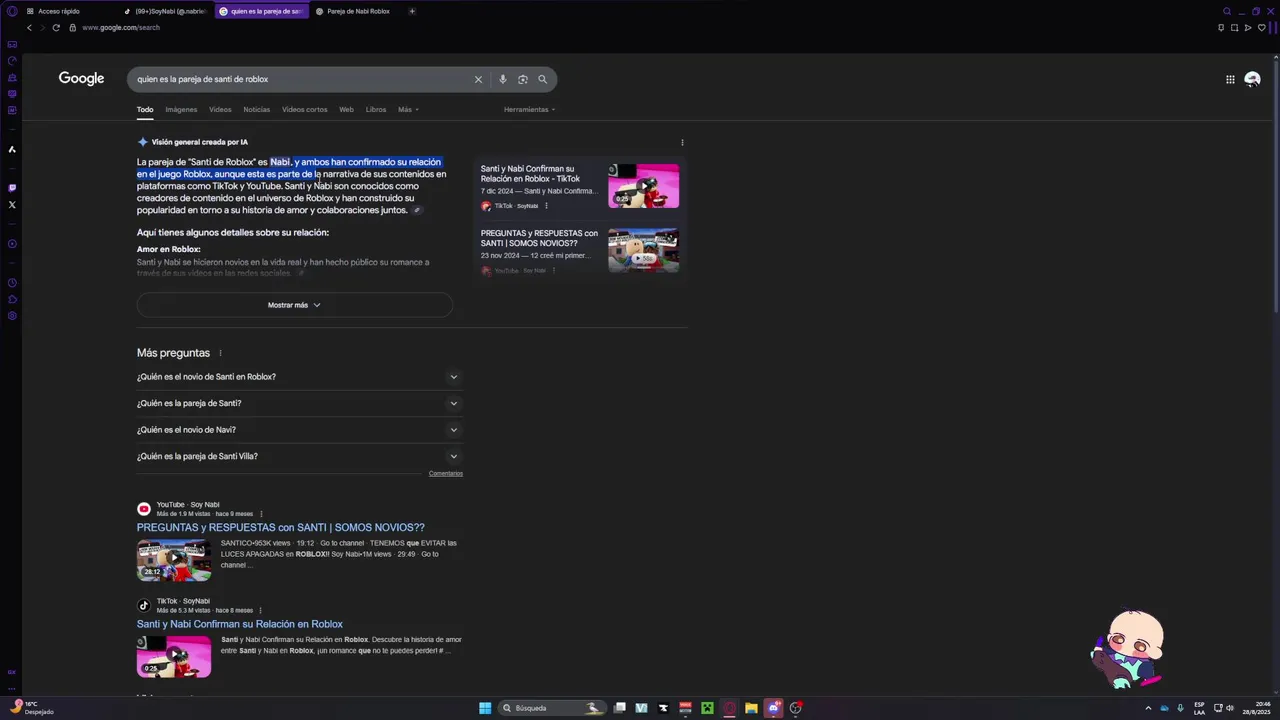
Task: Click inside the Google search input field
Action: tap(300, 79)
